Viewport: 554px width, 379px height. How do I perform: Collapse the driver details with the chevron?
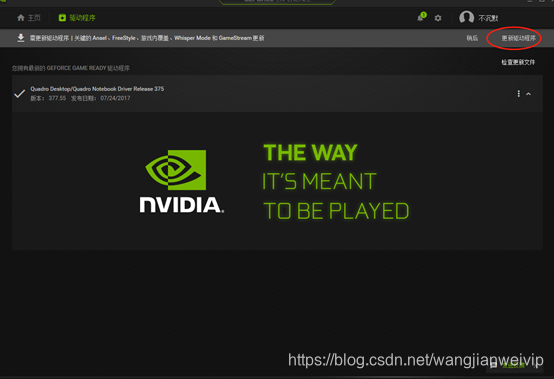[x=529, y=94]
